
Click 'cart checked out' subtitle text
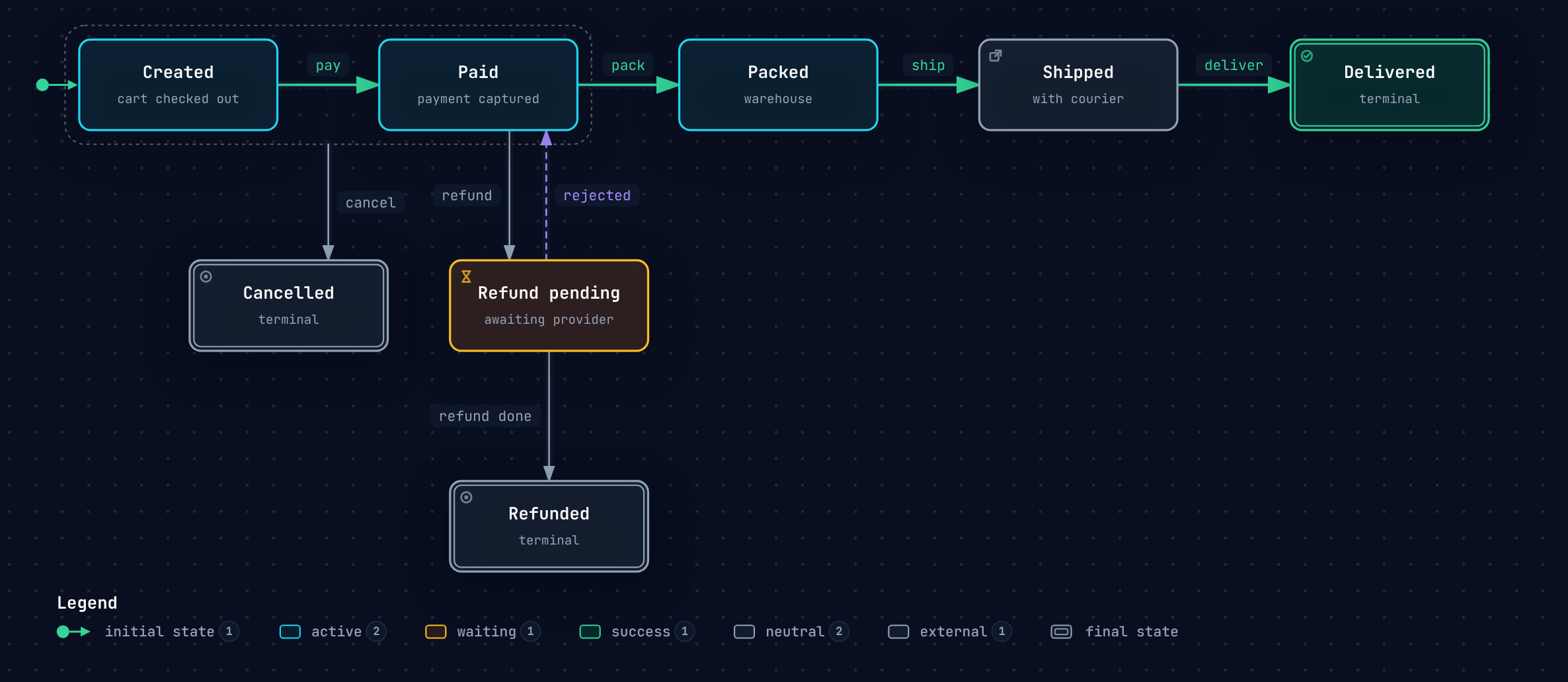coord(178,99)
